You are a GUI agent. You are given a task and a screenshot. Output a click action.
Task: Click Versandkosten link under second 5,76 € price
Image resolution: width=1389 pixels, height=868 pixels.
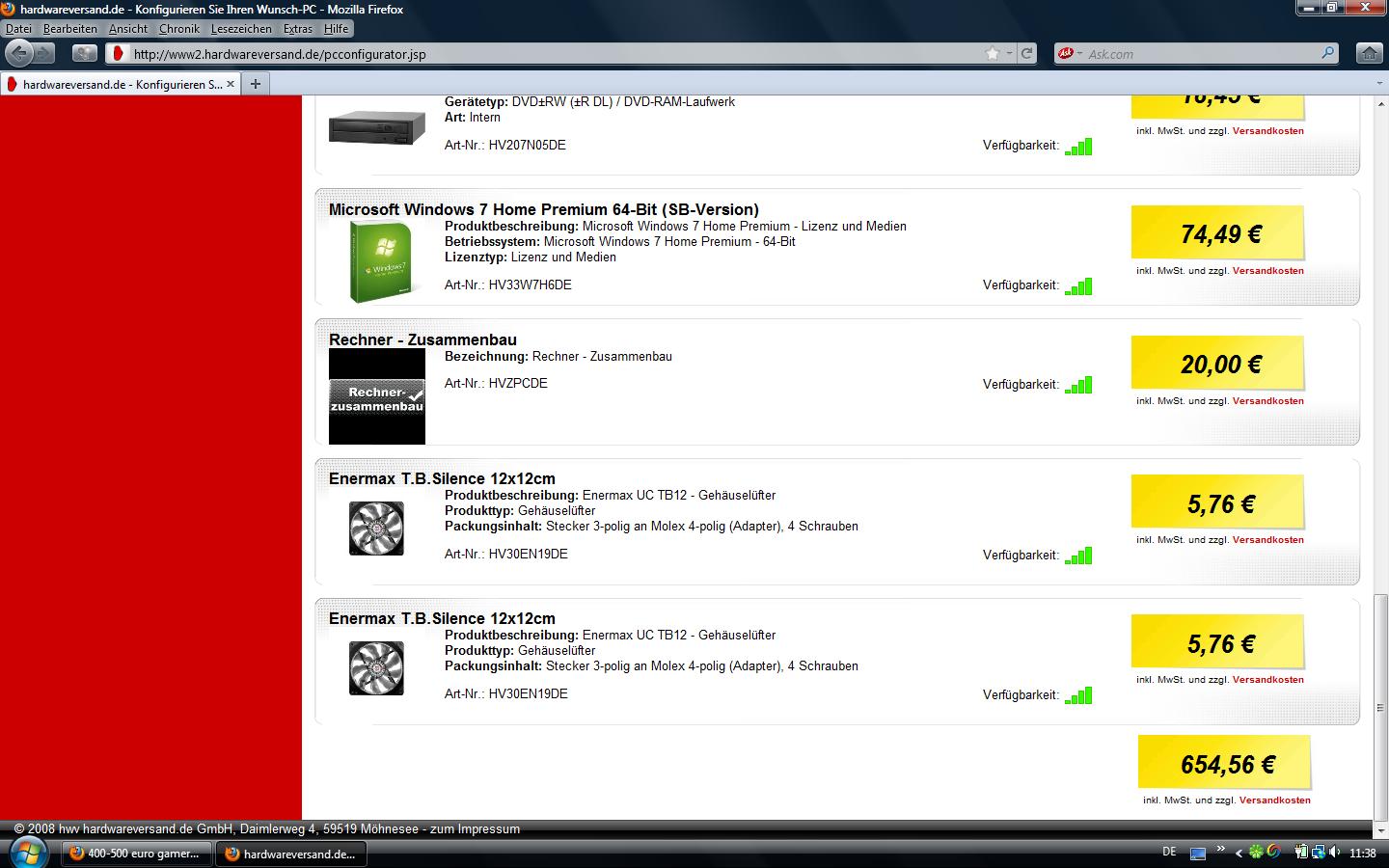(x=1267, y=680)
